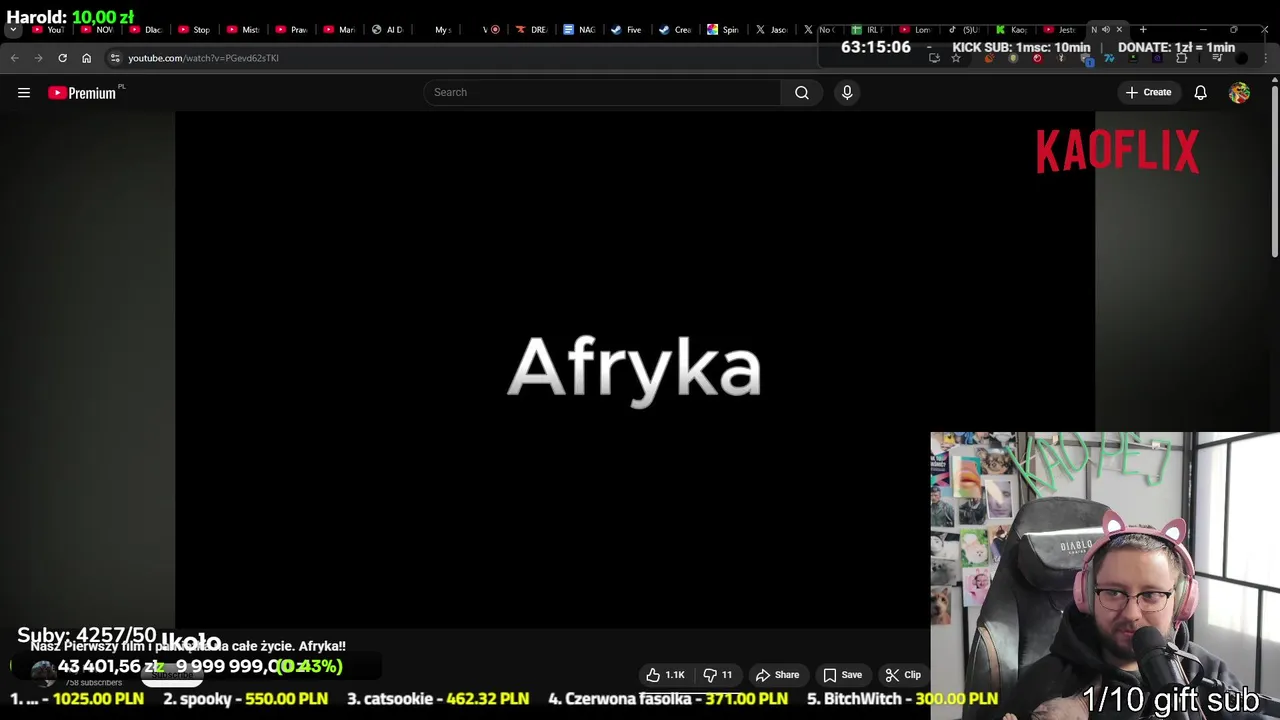
Task: Switch to the 'DRE' tab
Action: coord(531,29)
